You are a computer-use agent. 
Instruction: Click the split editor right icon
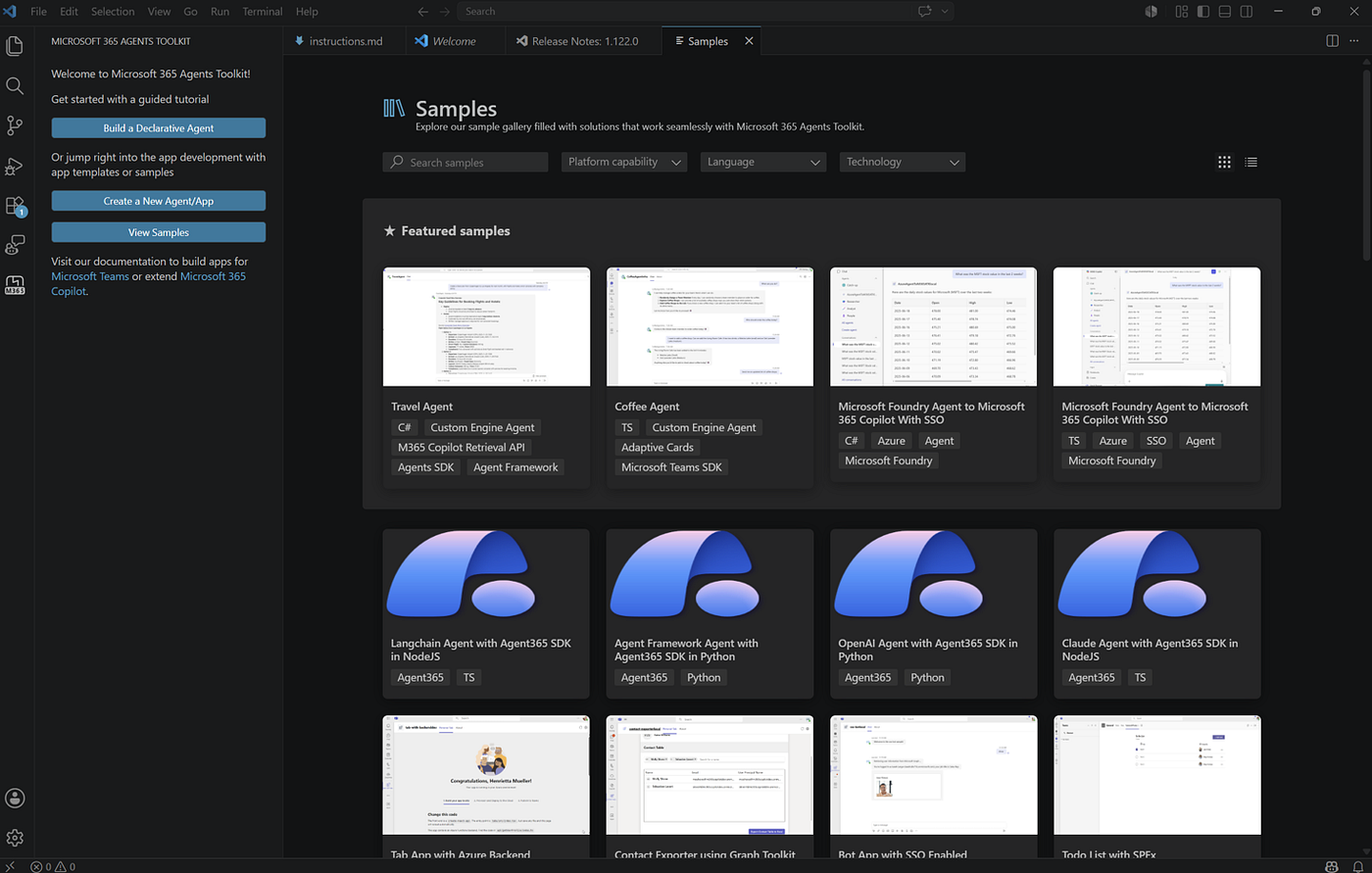(1332, 41)
